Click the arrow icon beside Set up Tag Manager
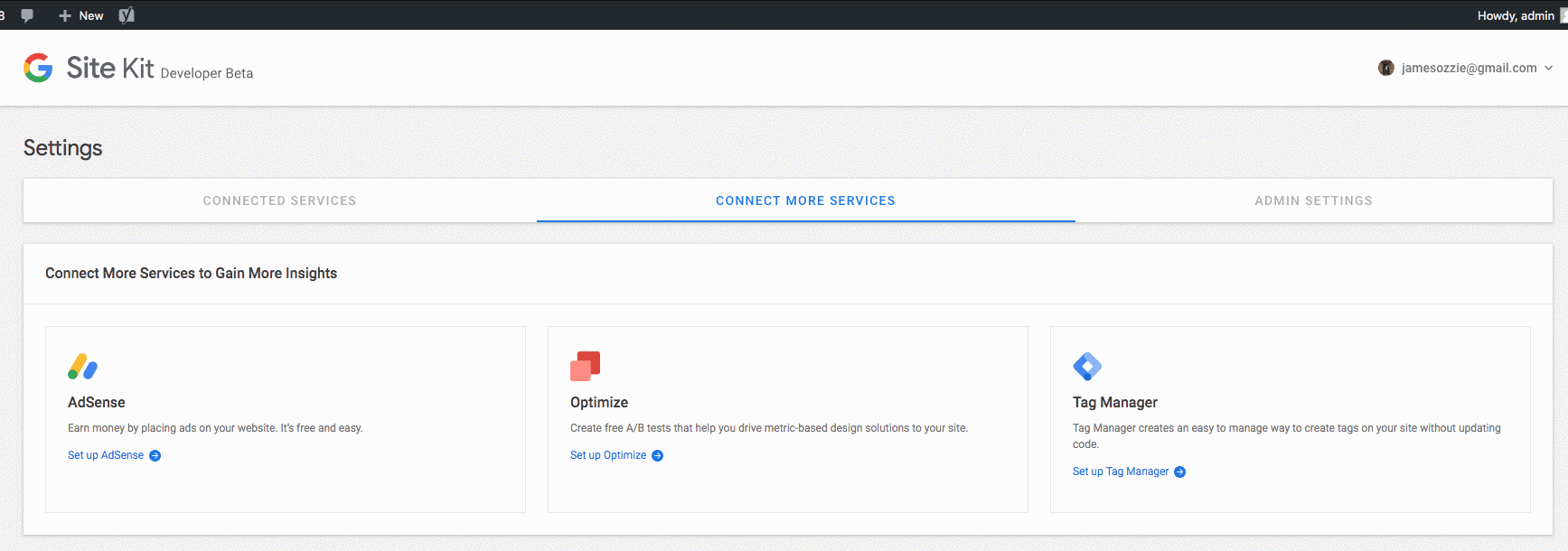 click(x=1180, y=472)
